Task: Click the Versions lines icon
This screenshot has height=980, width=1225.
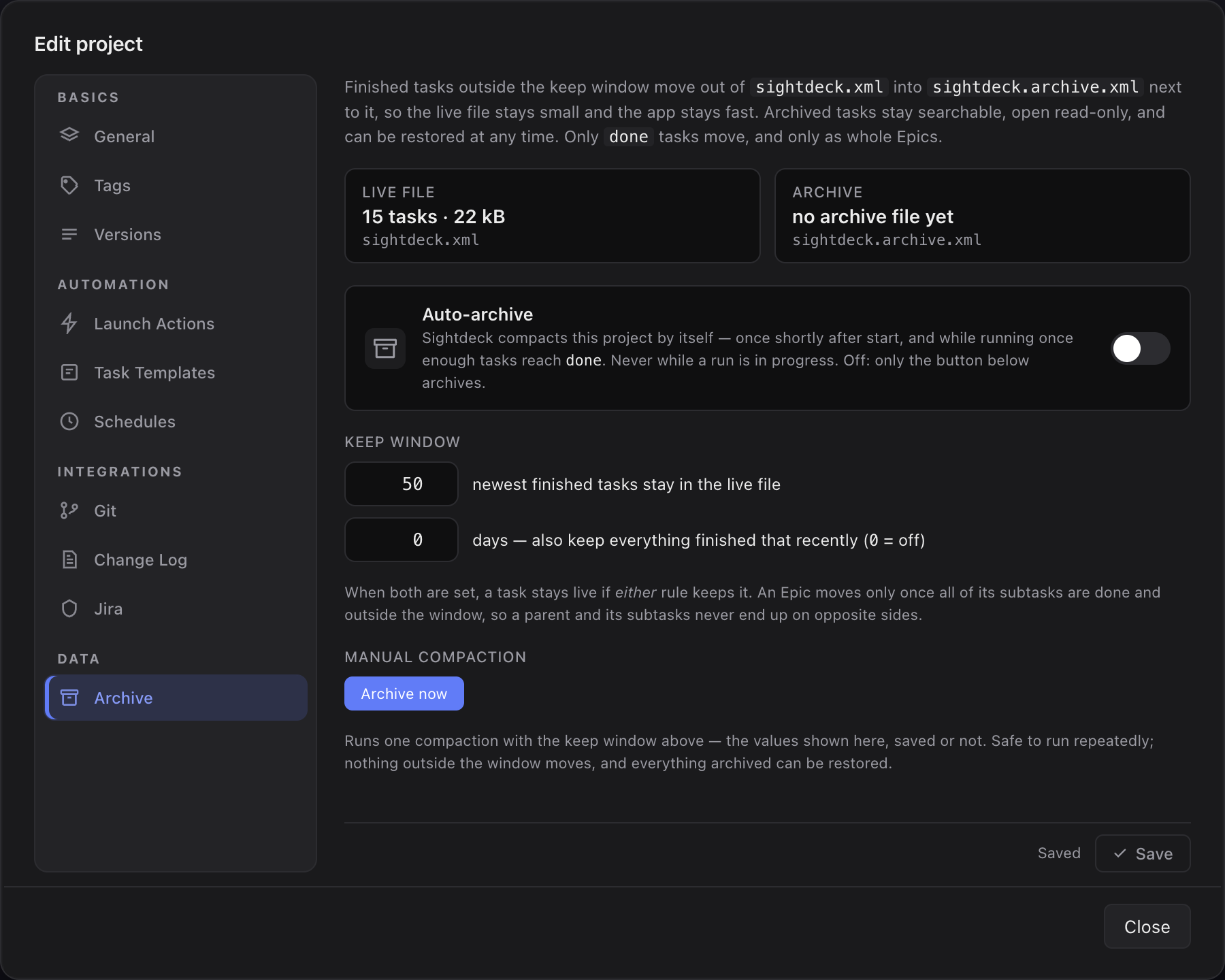Action: [69, 234]
